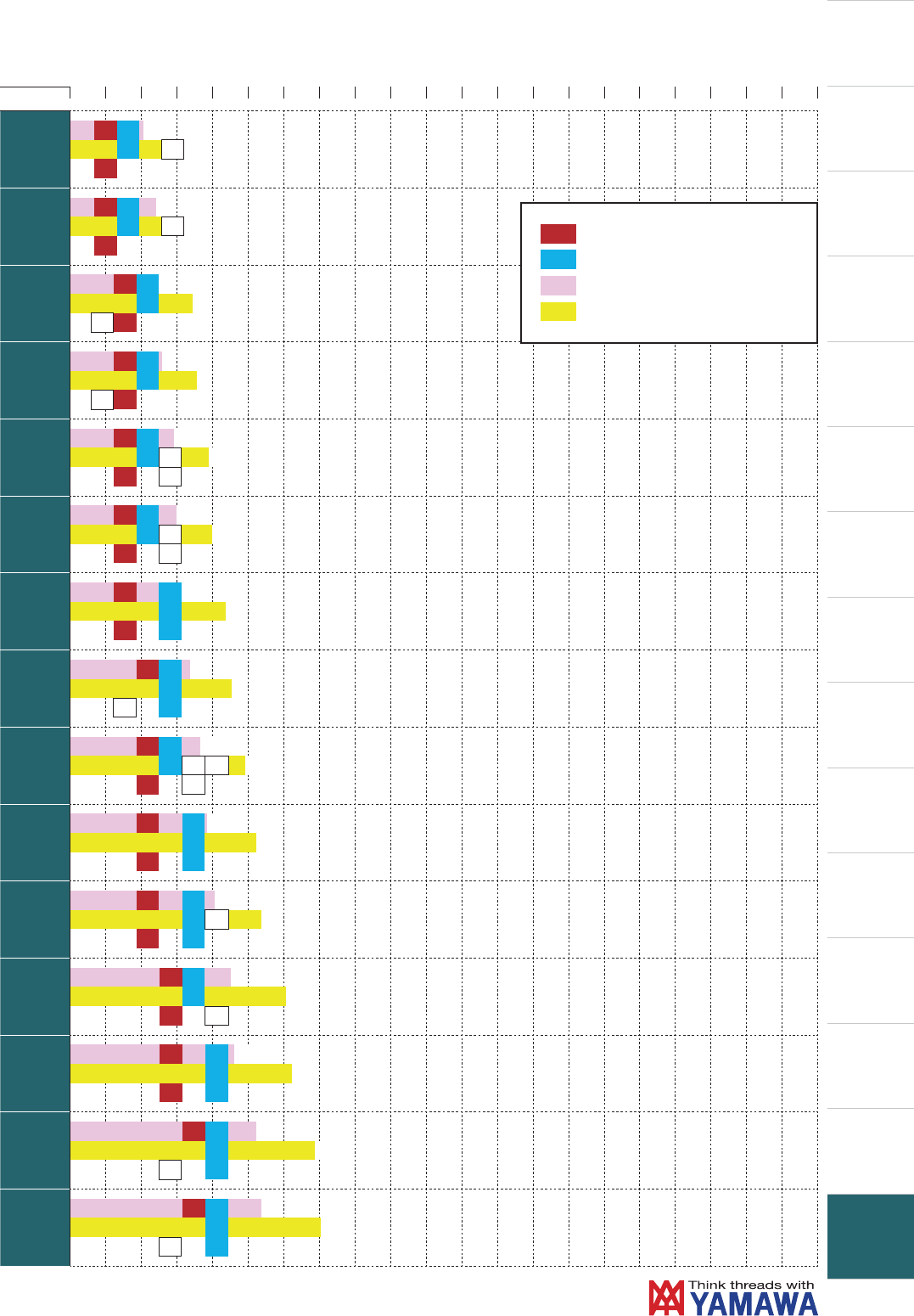Select the pink legend color swatch
This screenshot has width=914, height=1316.
coord(558,285)
